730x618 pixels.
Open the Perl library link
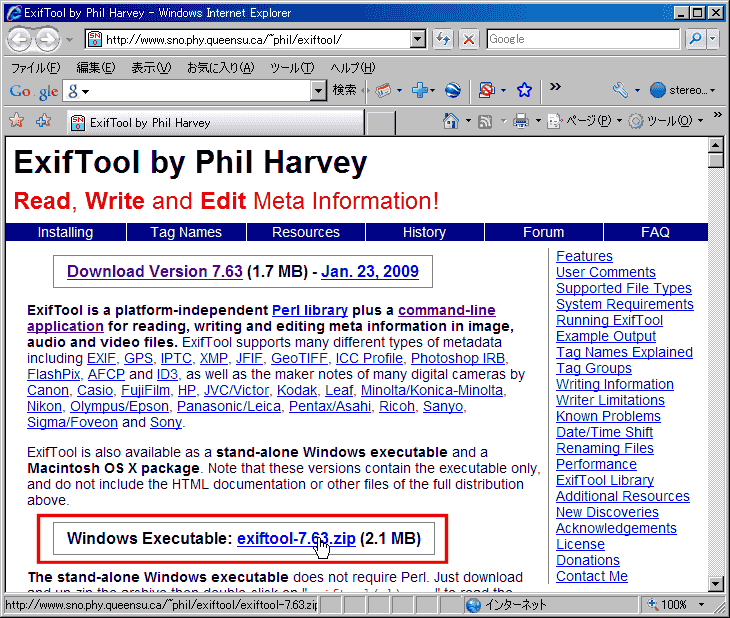point(310,310)
